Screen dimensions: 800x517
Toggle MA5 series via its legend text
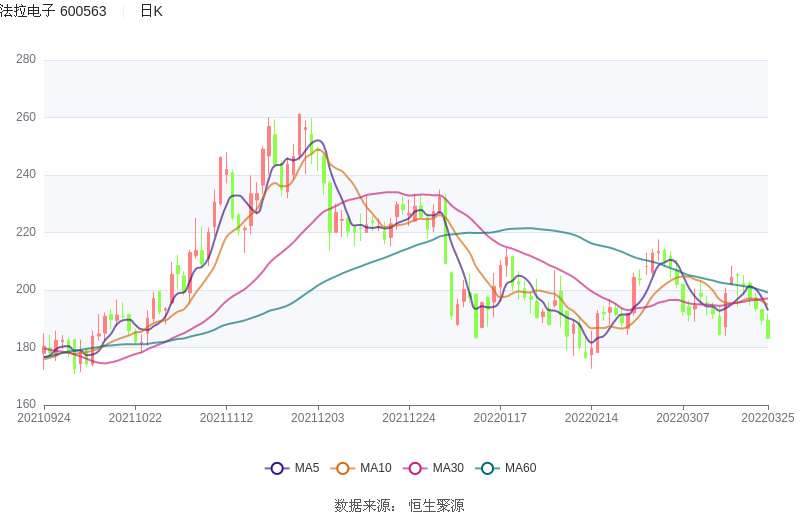coord(306,468)
